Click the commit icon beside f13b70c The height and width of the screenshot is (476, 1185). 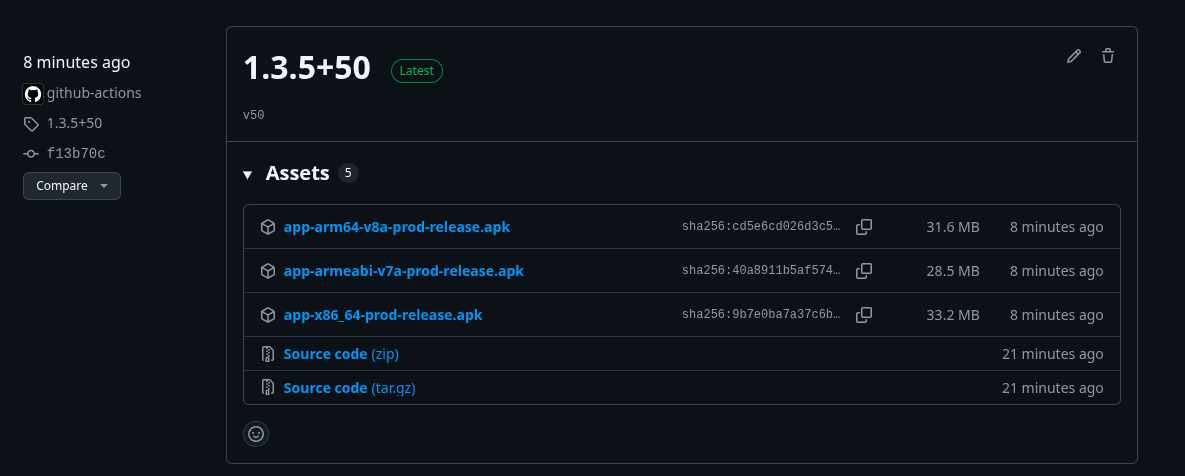click(x=31, y=153)
